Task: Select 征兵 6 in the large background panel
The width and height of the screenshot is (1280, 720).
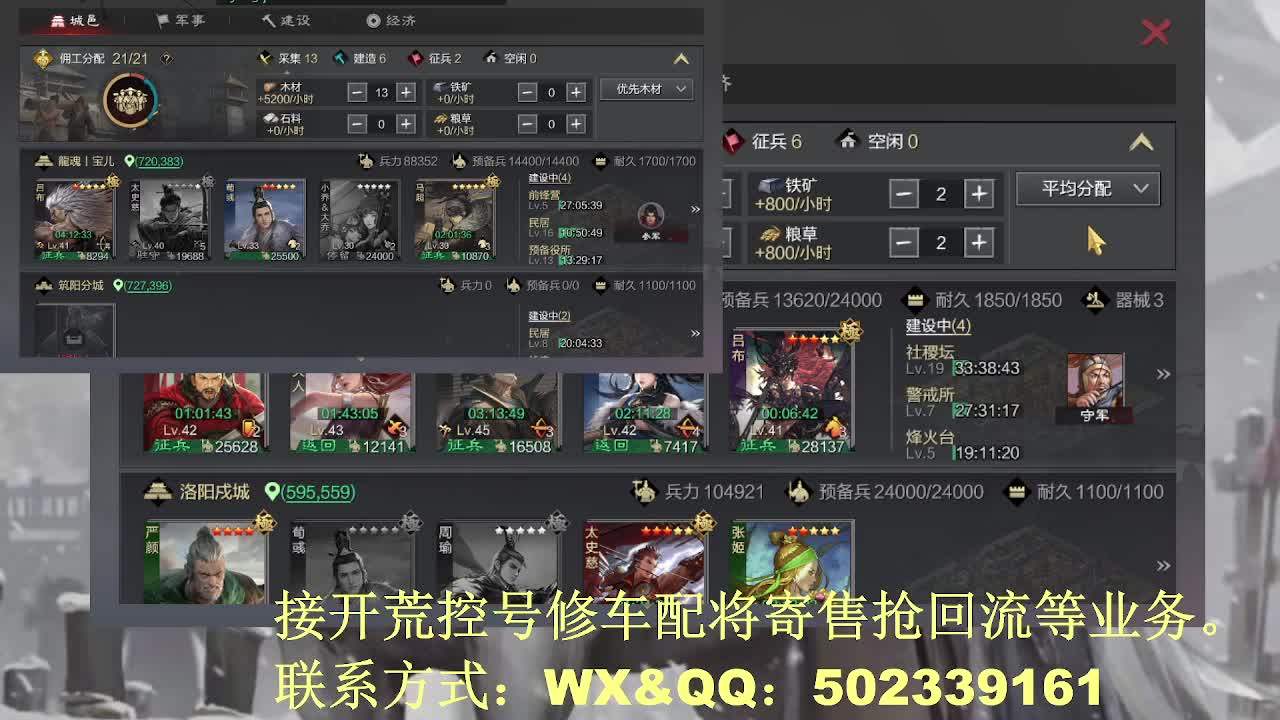Action: [x=764, y=142]
